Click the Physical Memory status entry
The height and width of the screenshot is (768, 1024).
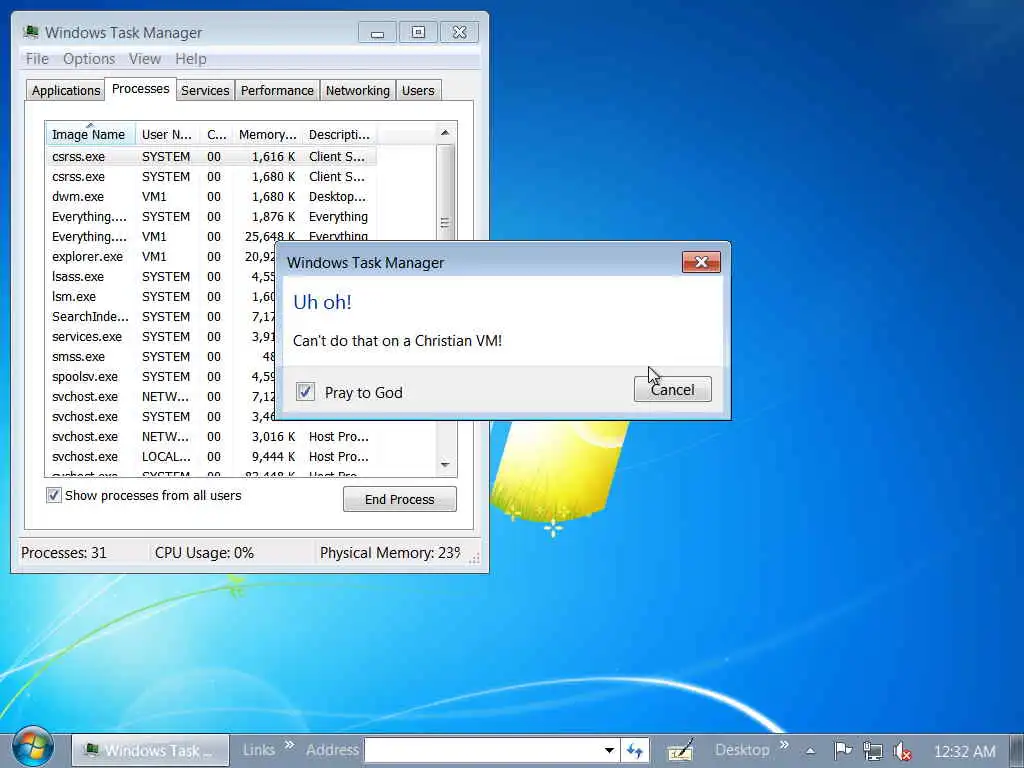(x=390, y=553)
